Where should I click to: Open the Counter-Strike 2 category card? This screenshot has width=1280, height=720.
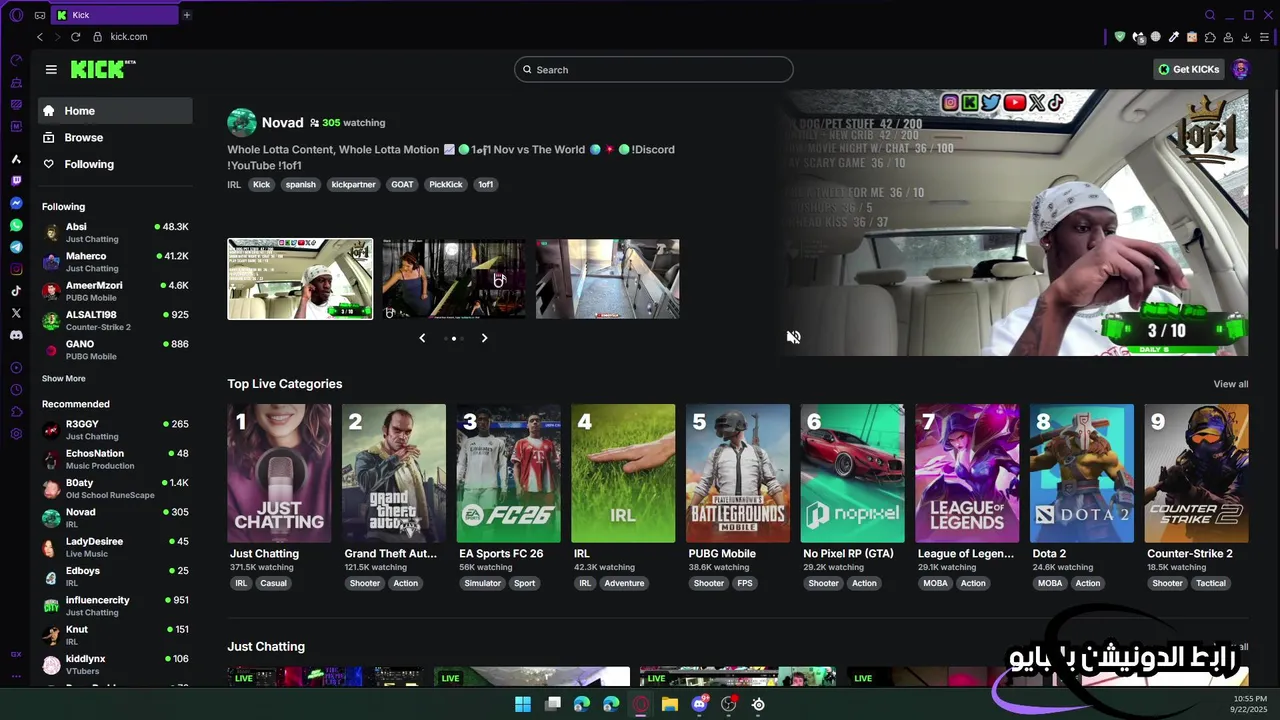1197,473
